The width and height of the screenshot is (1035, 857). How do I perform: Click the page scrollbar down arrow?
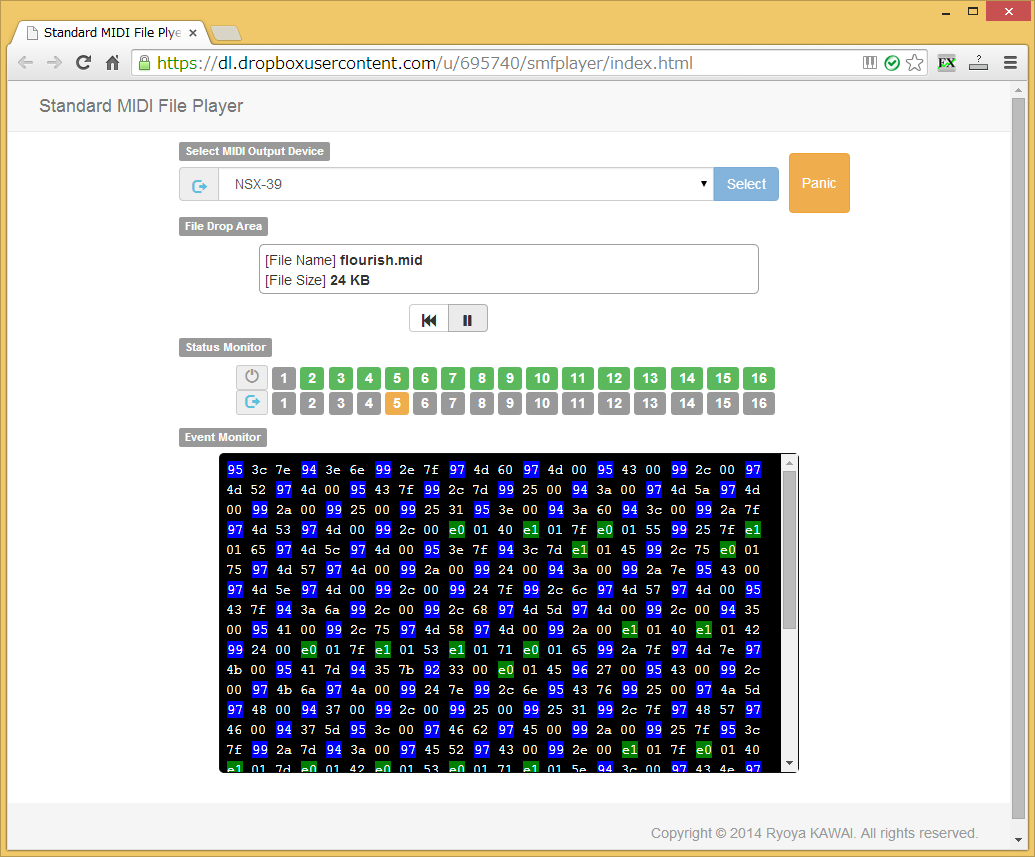tap(1018, 840)
